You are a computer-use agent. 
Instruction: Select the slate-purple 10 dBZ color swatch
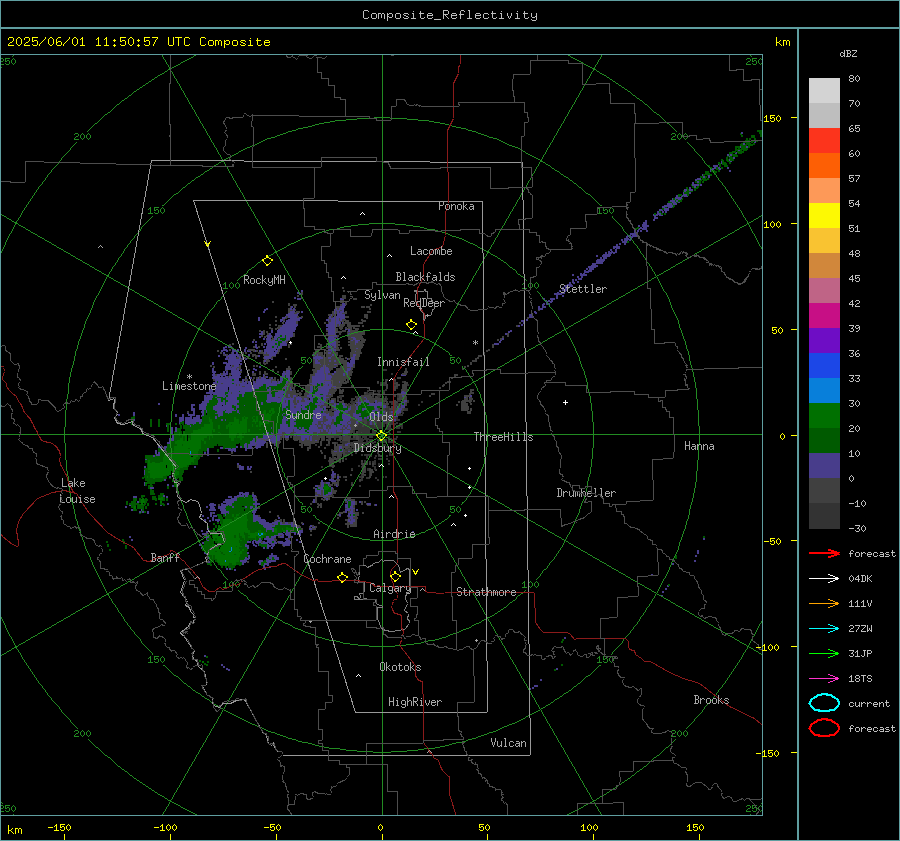(824, 466)
